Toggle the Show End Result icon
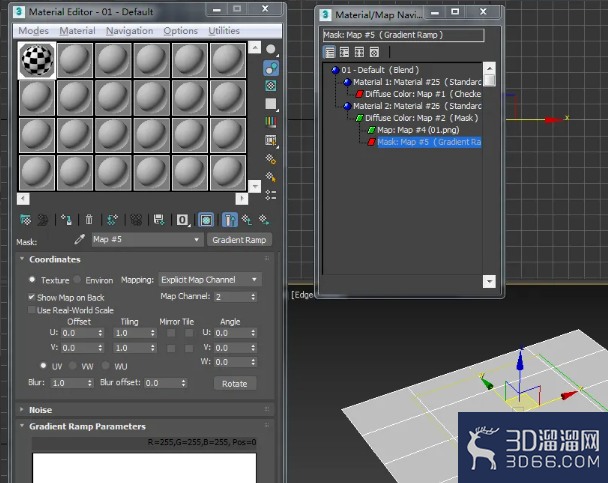 click(230, 220)
